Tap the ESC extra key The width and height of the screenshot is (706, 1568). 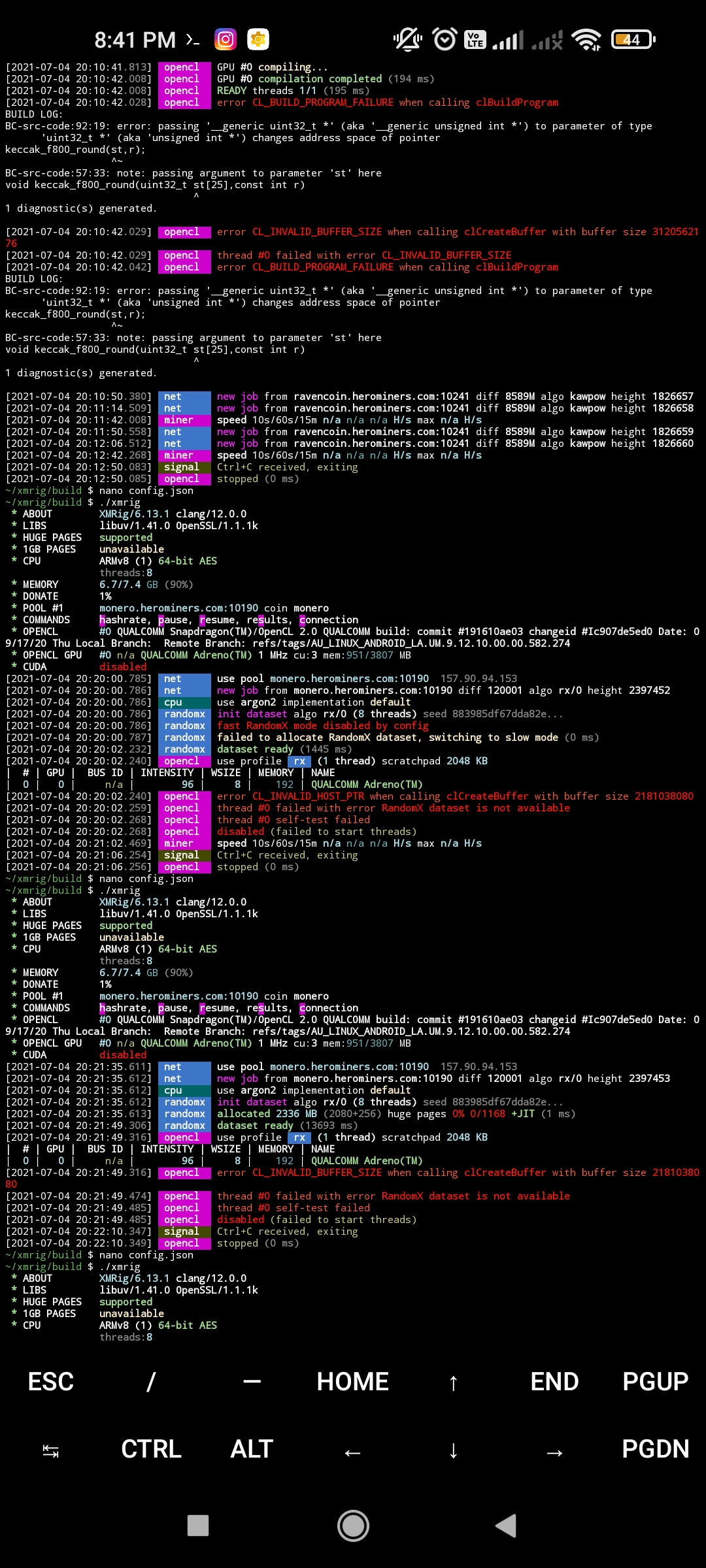50,1382
